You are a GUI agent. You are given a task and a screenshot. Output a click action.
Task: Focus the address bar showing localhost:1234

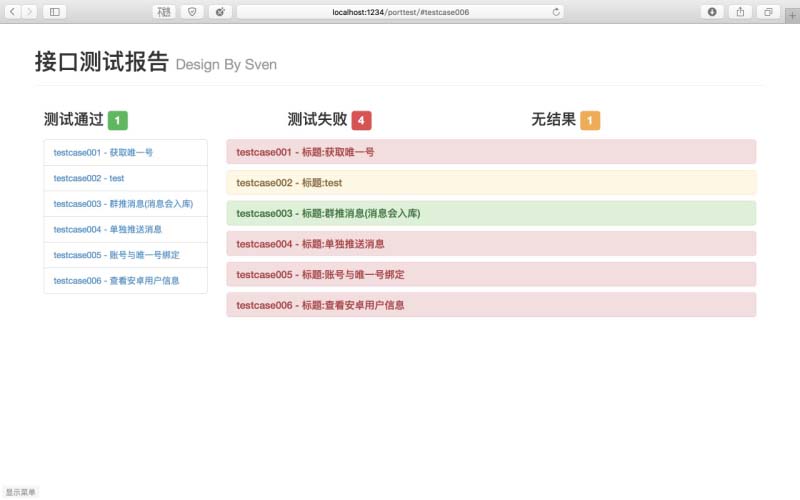point(401,12)
